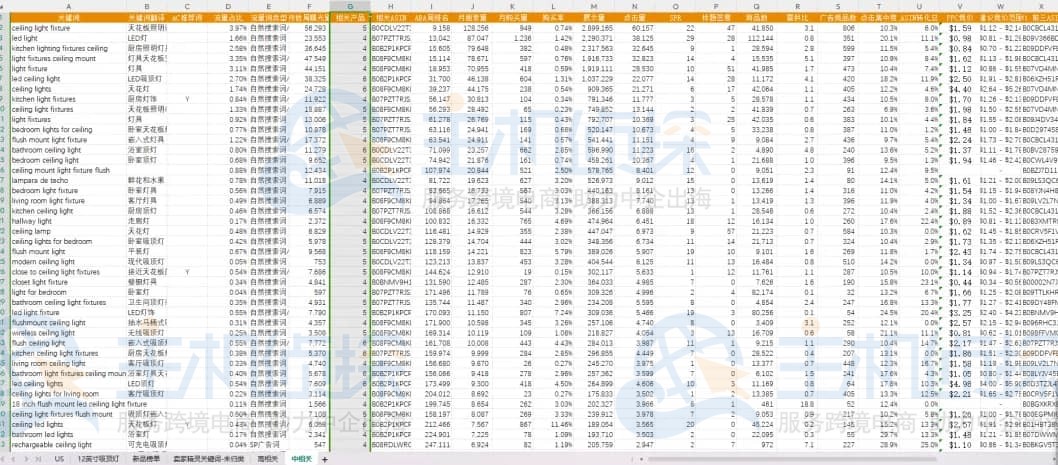The width and height of the screenshot is (1058, 465).
Task: Click the 关键词 header cell in column A
Action: point(67,18)
